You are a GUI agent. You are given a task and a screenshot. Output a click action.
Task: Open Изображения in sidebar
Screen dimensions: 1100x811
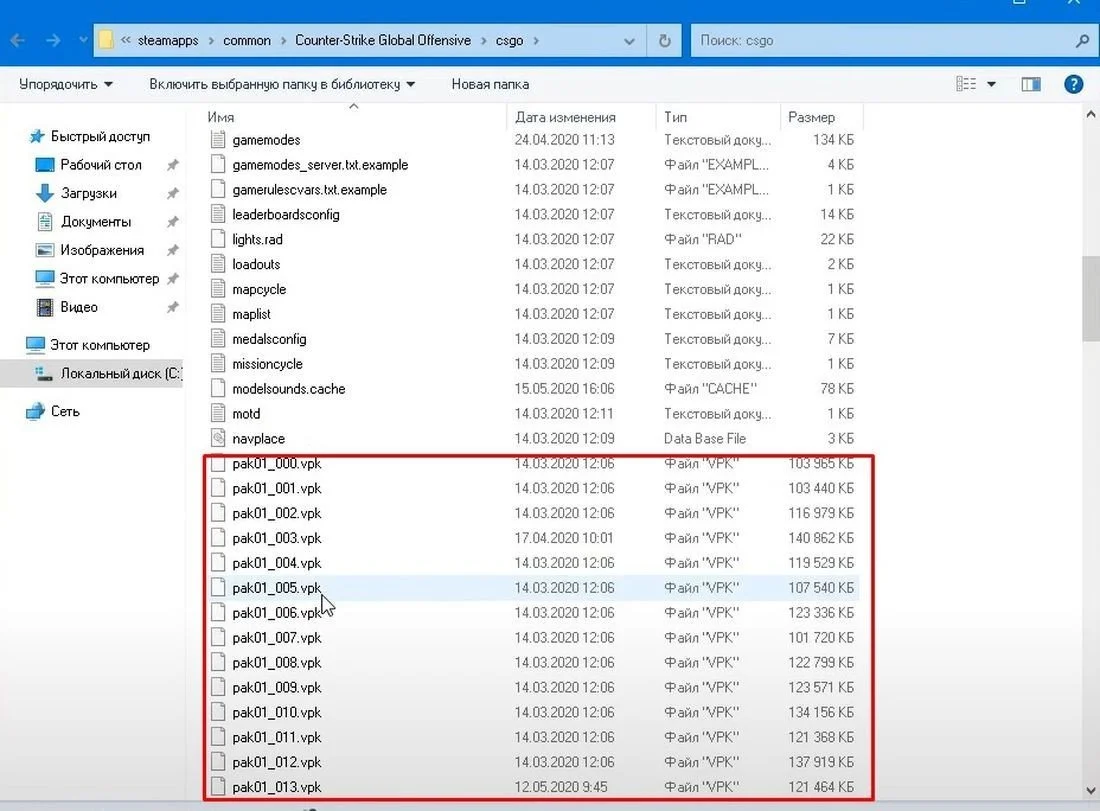click(x=102, y=250)
